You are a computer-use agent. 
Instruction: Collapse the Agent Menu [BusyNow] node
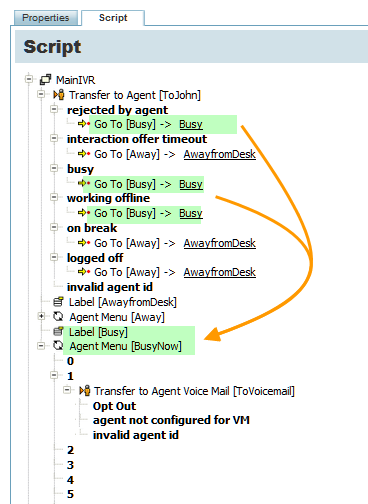coord(41,346)
